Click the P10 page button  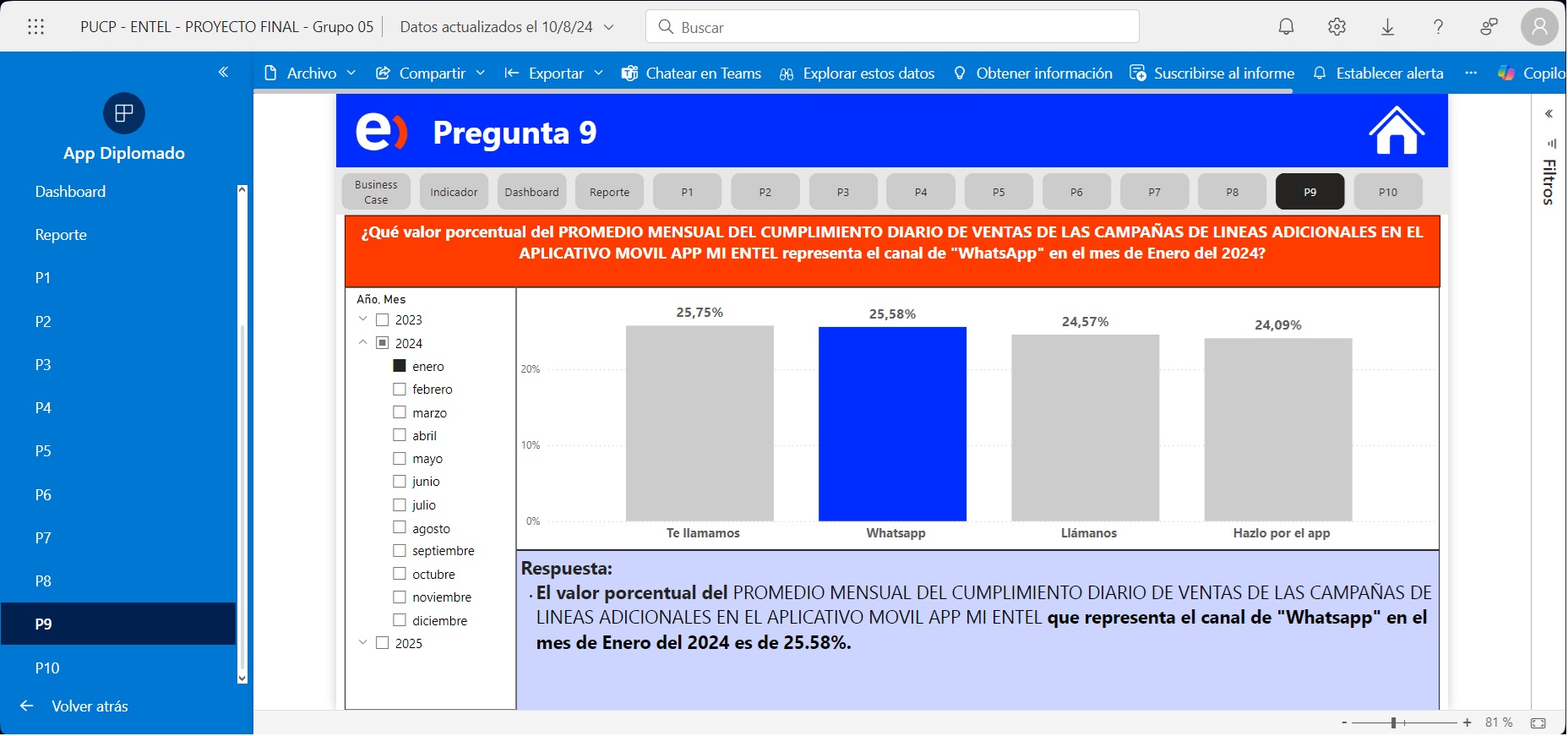tap(1389, 192)
